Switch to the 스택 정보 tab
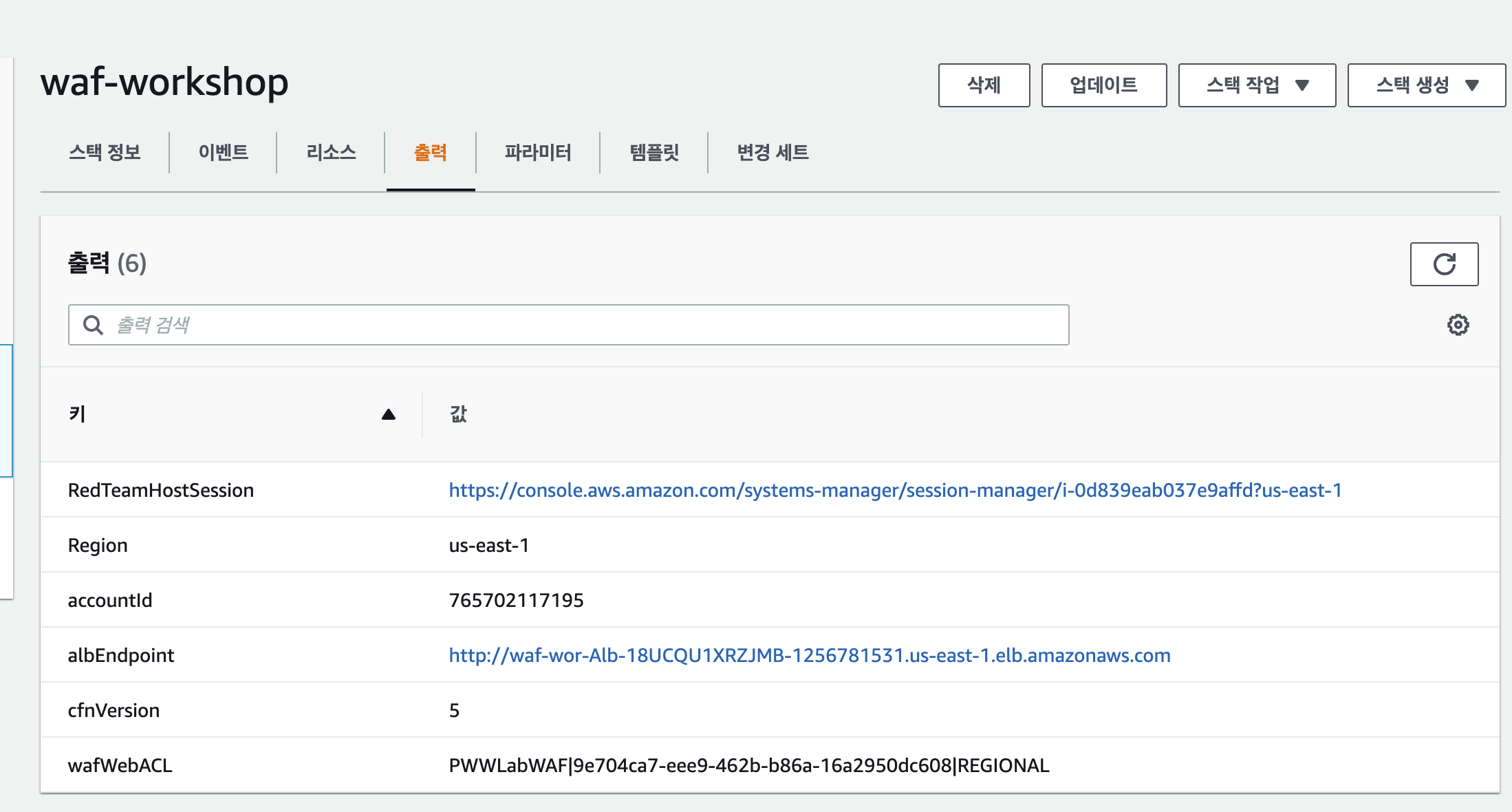The image size is (1512, 812). point(105,152)
